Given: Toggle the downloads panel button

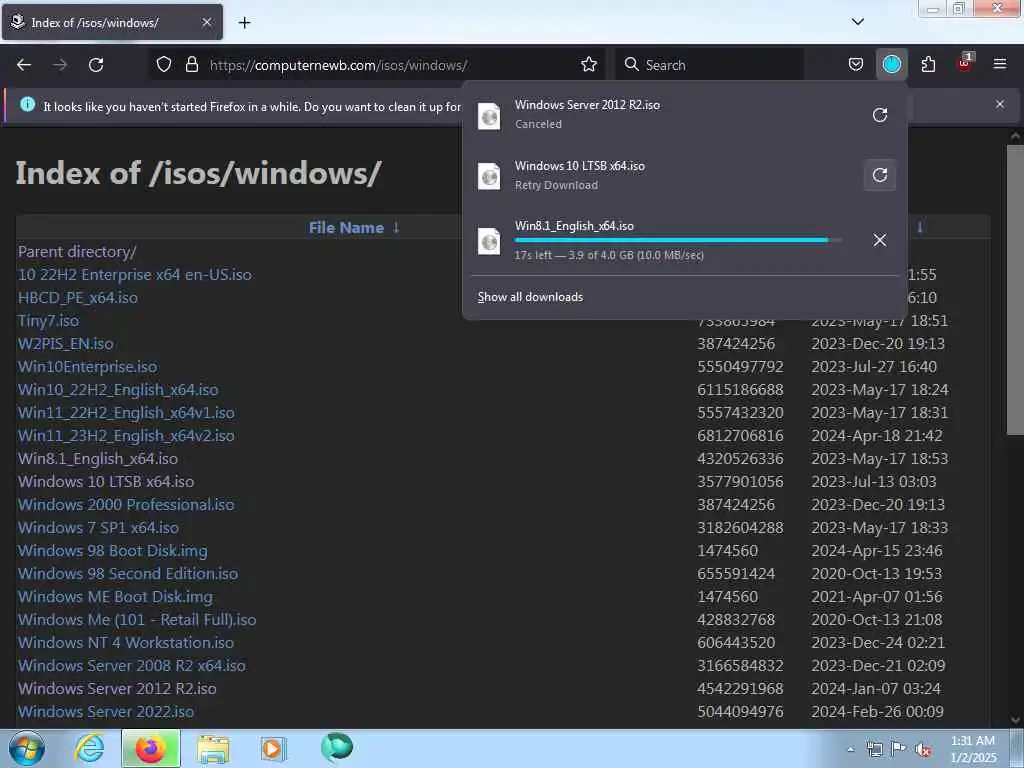Looking at the screenshot, I should pos(891,65).
